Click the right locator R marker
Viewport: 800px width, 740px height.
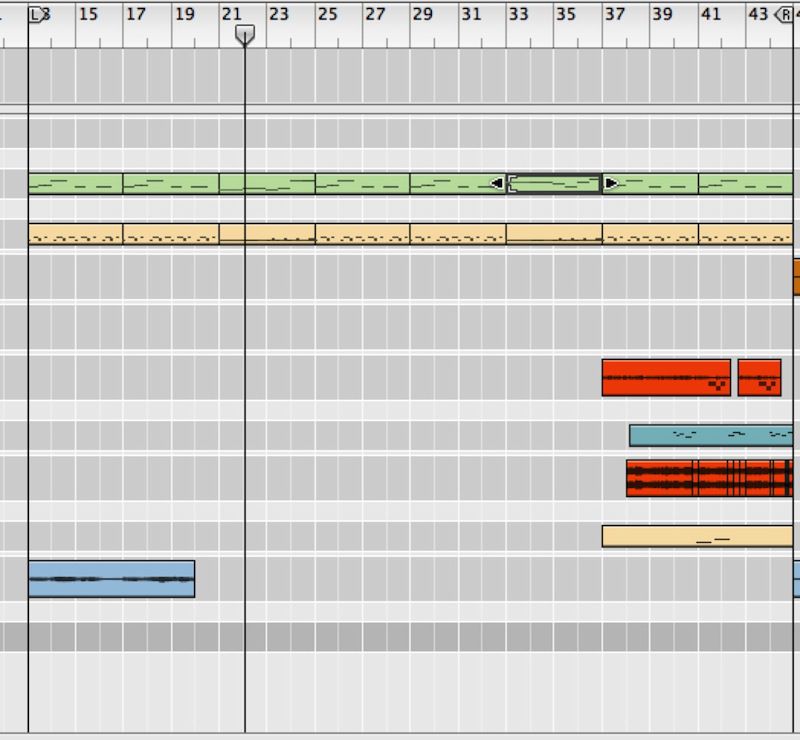point(785,15)
